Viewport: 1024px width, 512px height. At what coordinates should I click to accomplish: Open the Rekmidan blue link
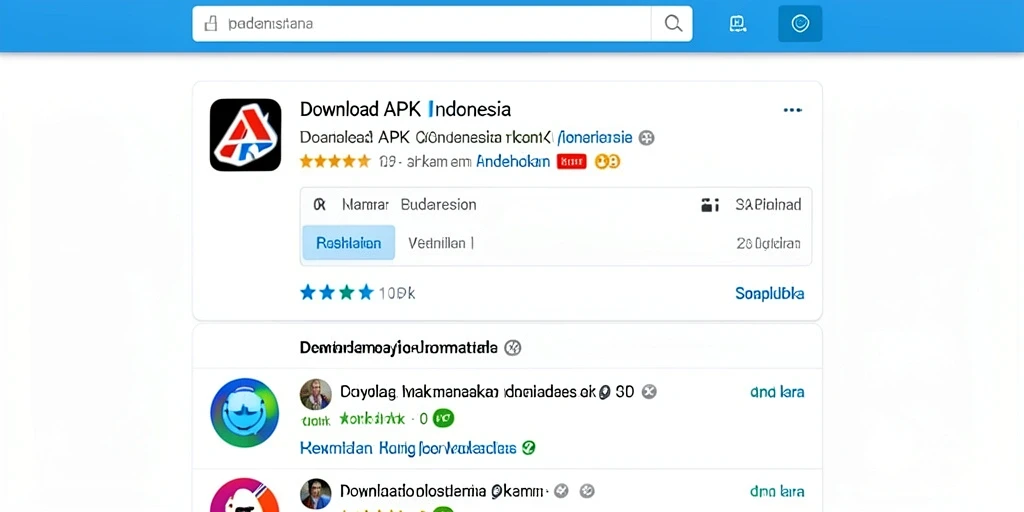coord(408,448)
